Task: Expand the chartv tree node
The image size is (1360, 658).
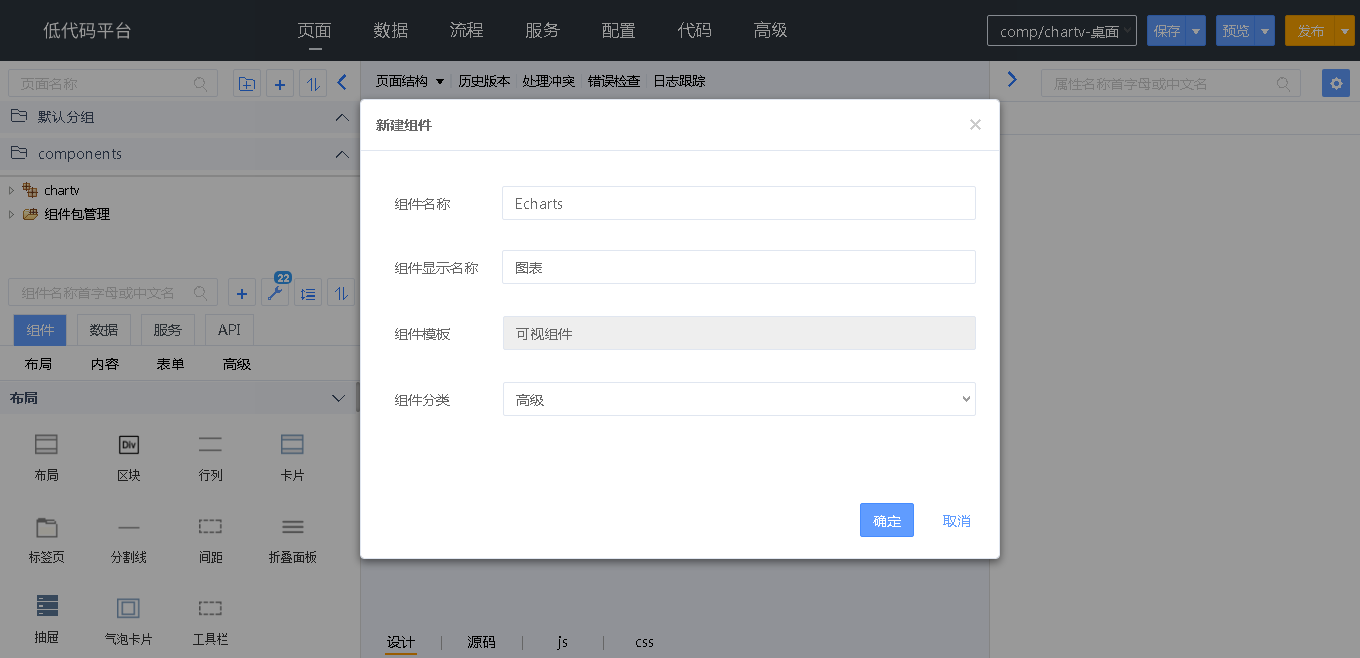Action: point(11,190)
